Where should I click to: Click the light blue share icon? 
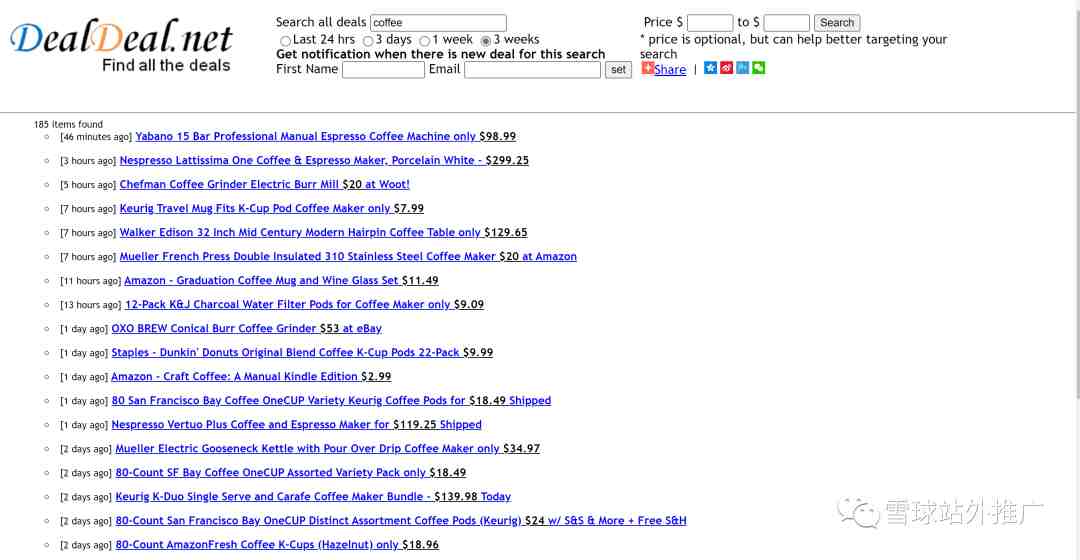[x=742, y=68]
